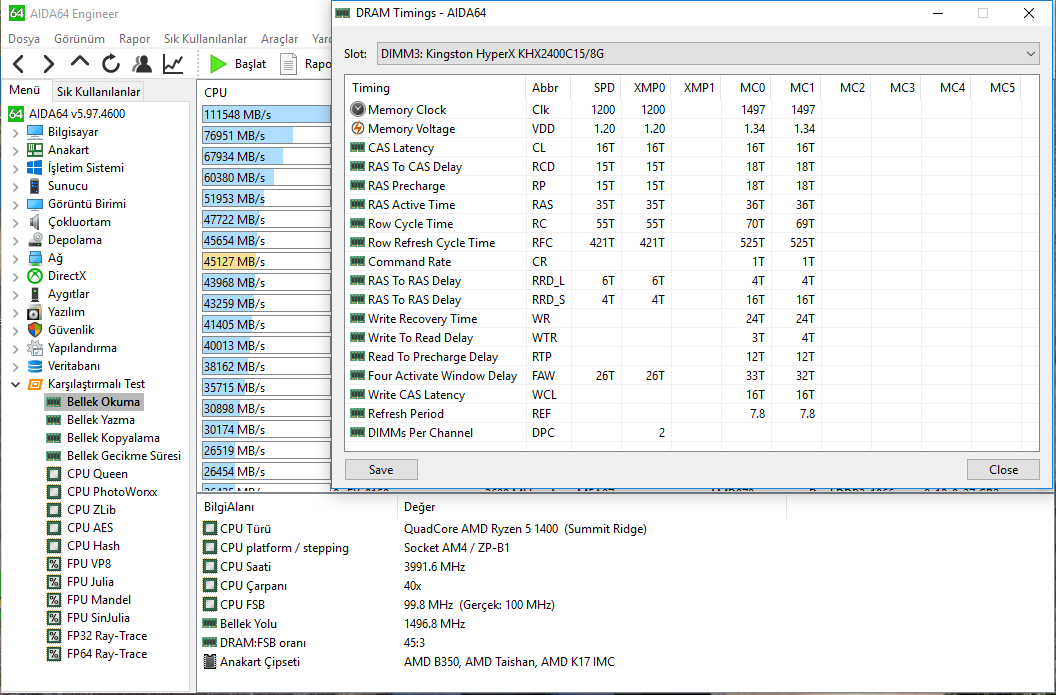Select the Command Rate row

(x=692, y=261)
